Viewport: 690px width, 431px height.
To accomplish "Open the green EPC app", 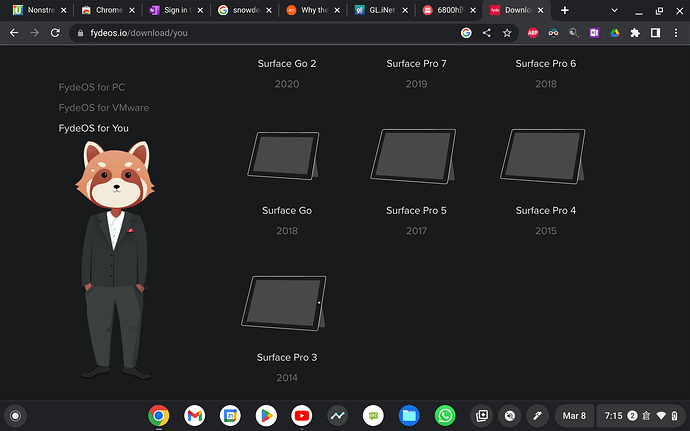I will point(373,416).
